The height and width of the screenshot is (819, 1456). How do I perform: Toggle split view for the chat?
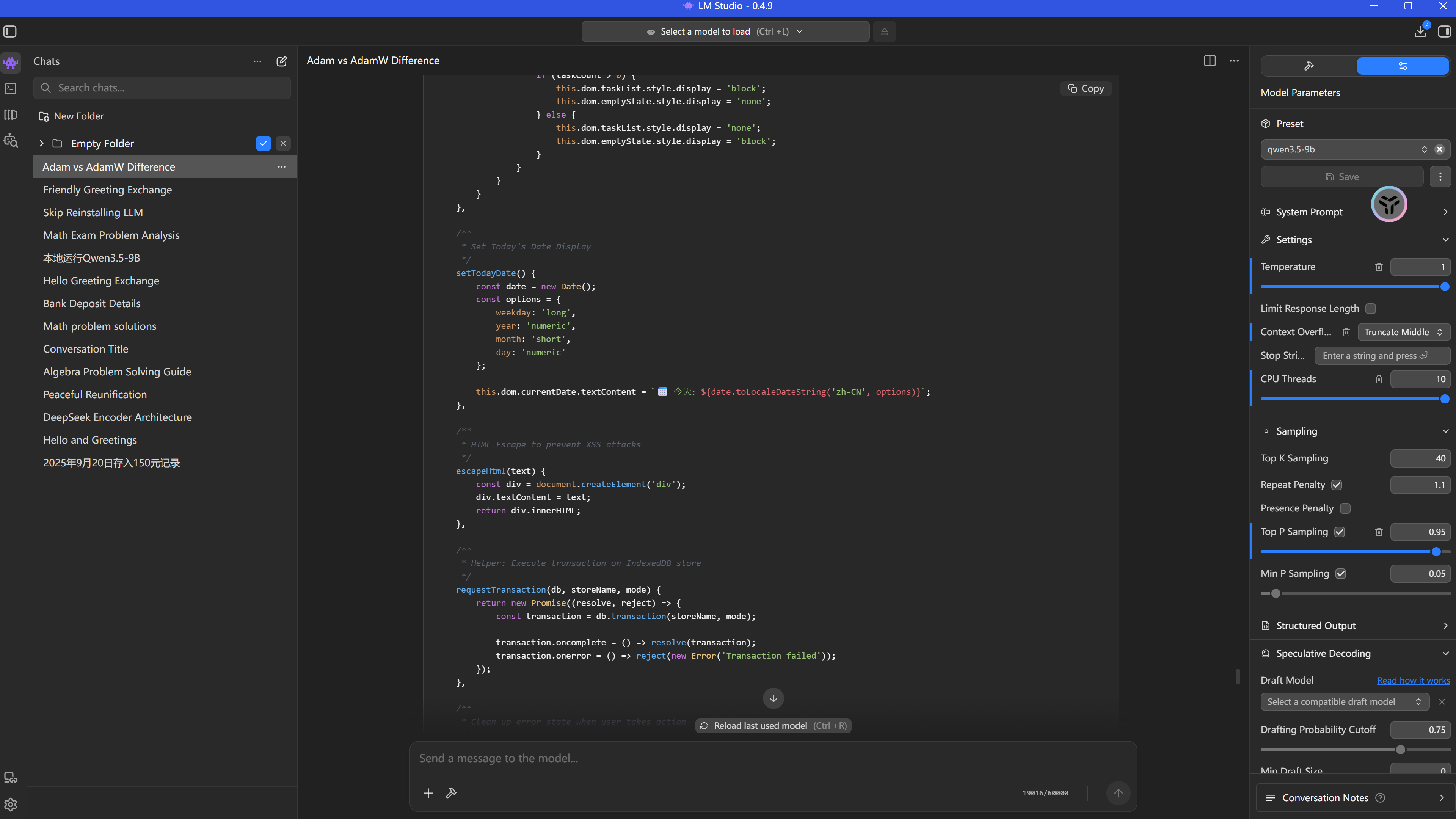coord(1210,61)
